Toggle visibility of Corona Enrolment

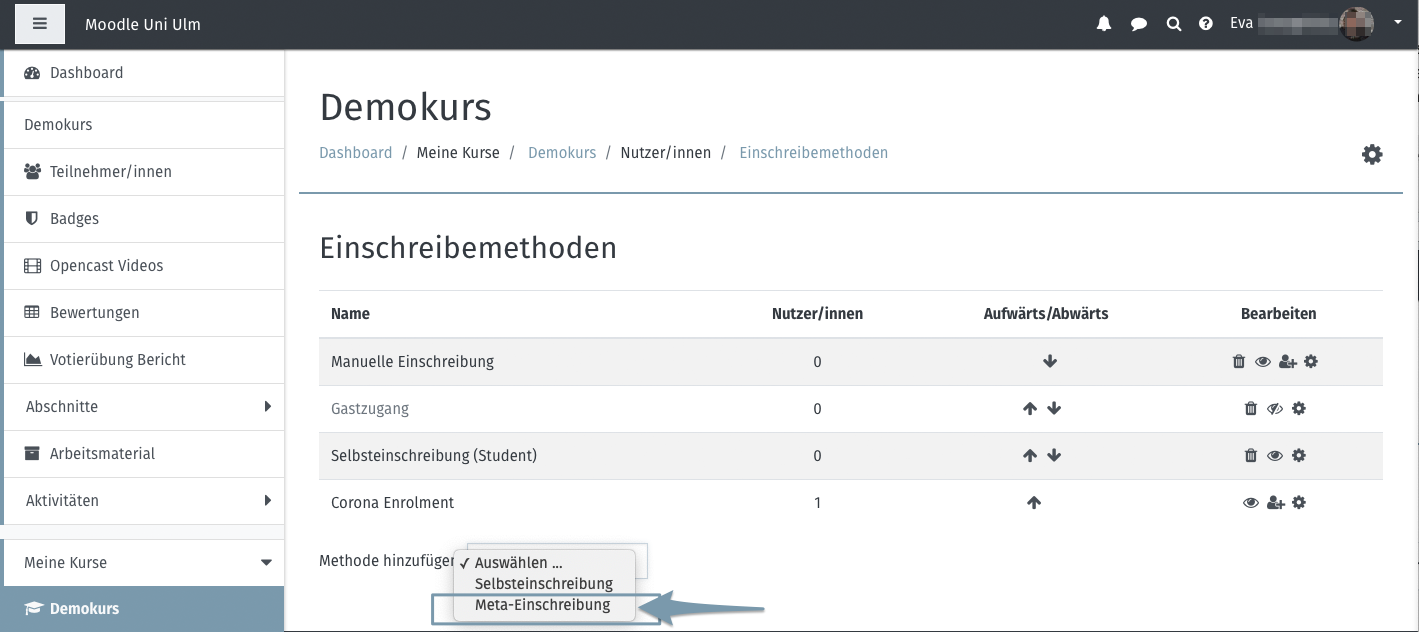click(1250, 503)
